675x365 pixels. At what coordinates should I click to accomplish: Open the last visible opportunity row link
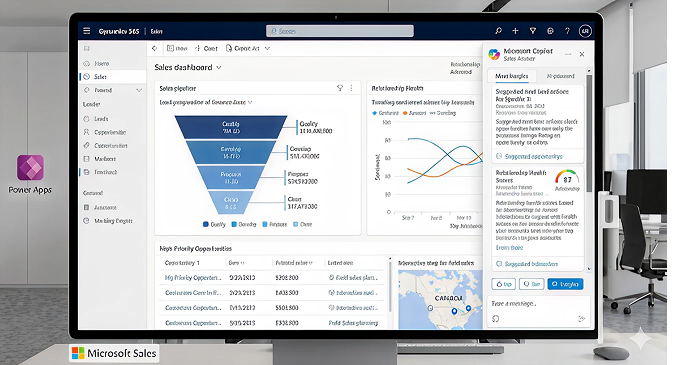[193, 323]
